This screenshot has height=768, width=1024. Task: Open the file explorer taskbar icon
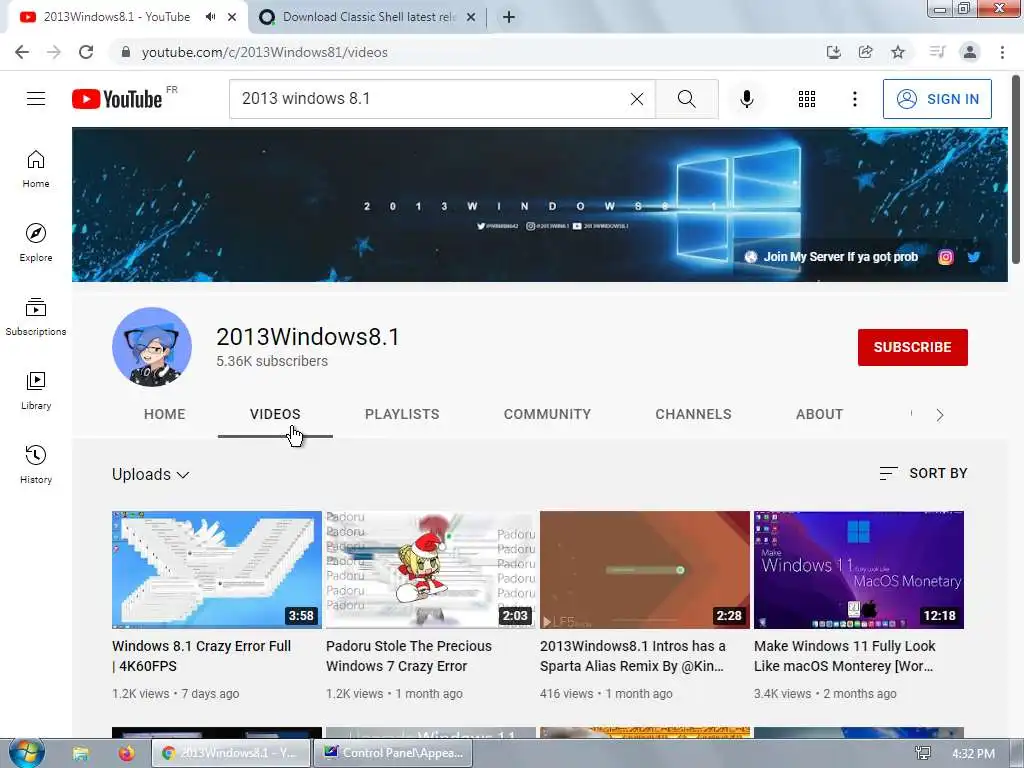pos(80,754)
